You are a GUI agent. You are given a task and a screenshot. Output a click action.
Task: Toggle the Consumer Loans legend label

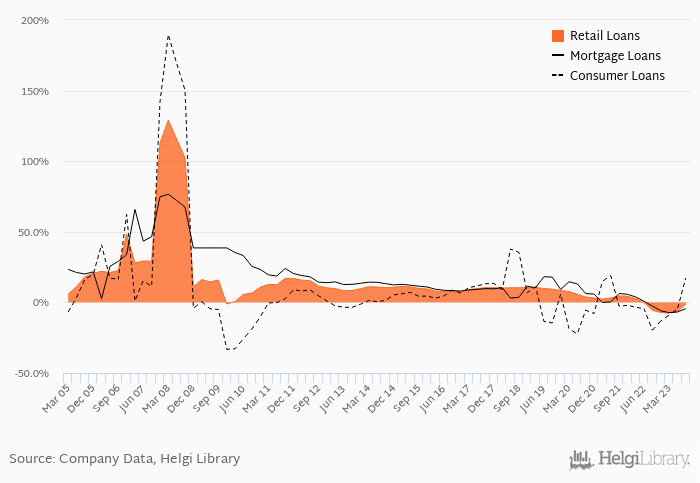click(x=617, y=75)
